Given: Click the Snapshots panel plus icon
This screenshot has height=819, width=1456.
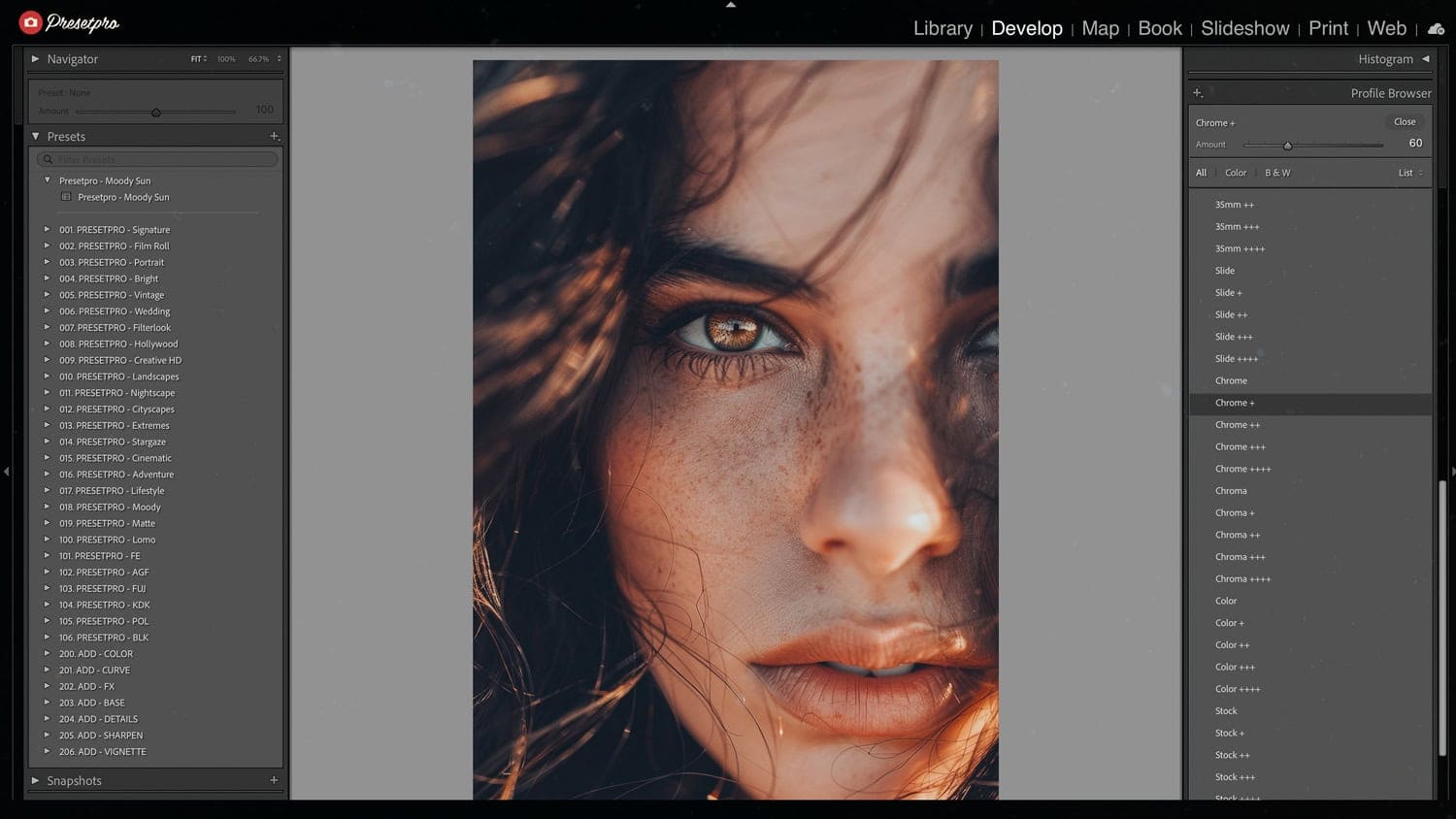Looking at the screenshot, I should pyautogui.click(x=274, y=780).
